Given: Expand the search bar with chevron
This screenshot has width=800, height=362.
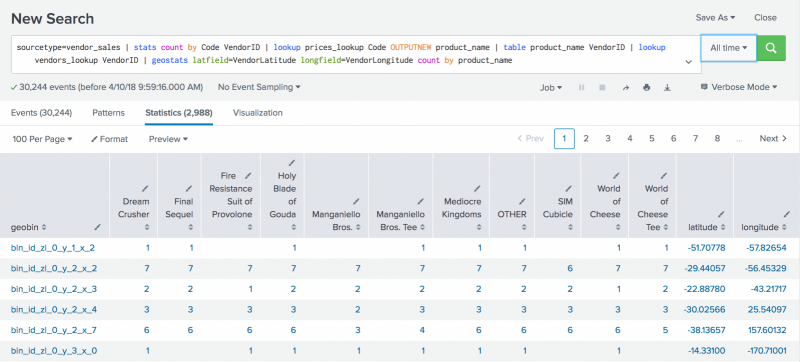Looking at the screenshot, I should pyautogui.click(x=688, y=62).
